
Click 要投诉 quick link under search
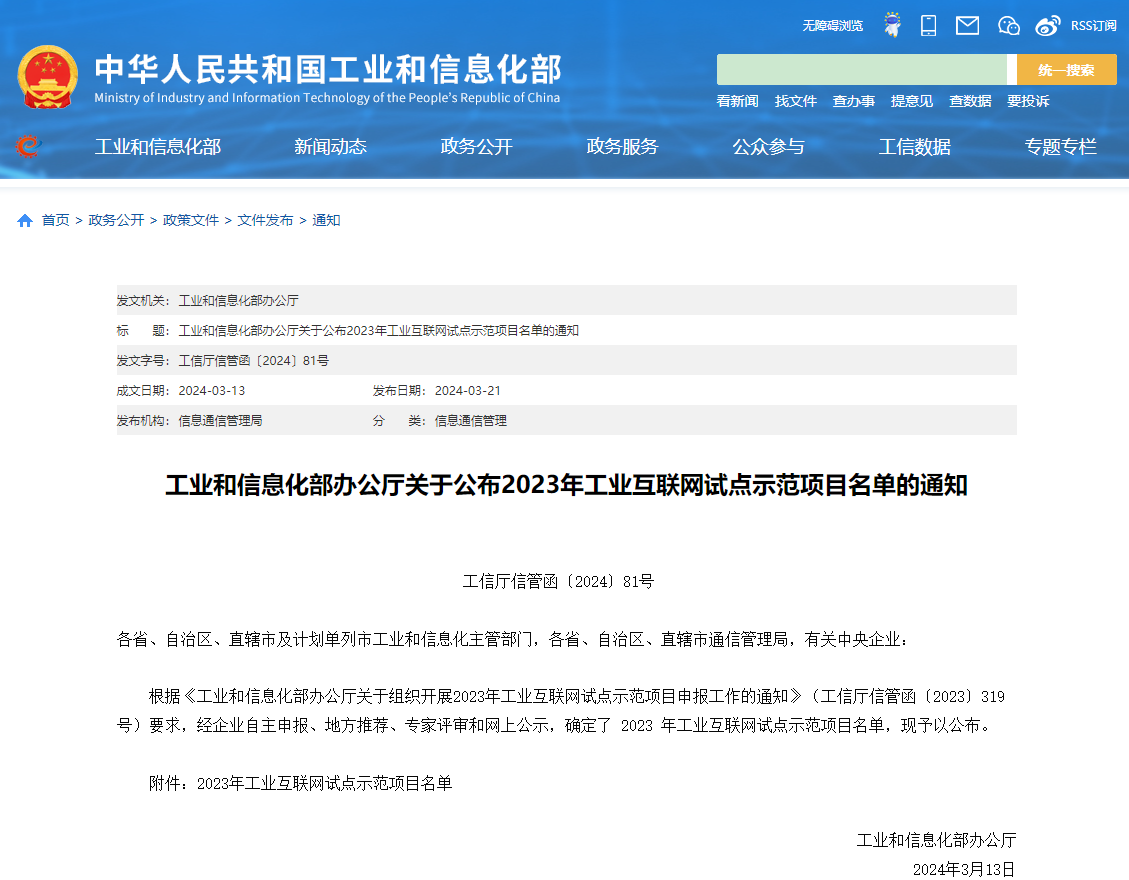coord(1028,101)
